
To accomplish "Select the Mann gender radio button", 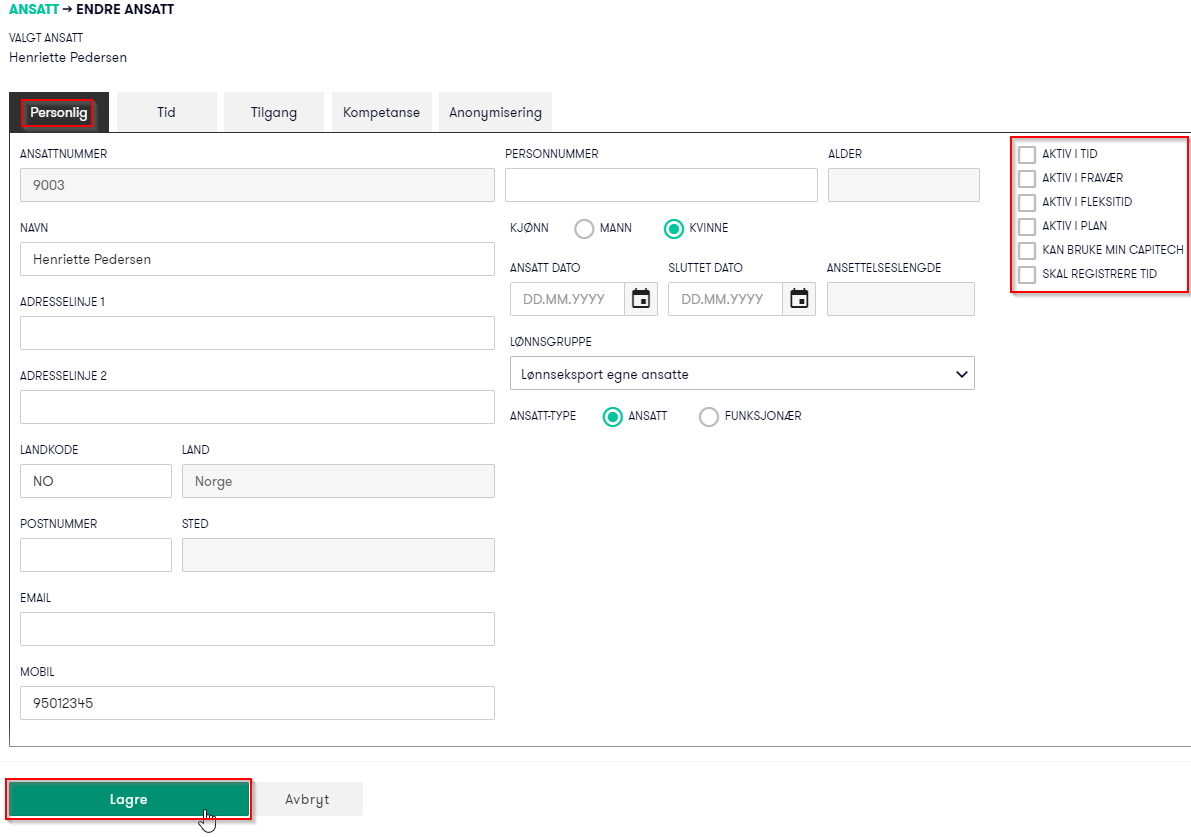I will pos(584,229).
